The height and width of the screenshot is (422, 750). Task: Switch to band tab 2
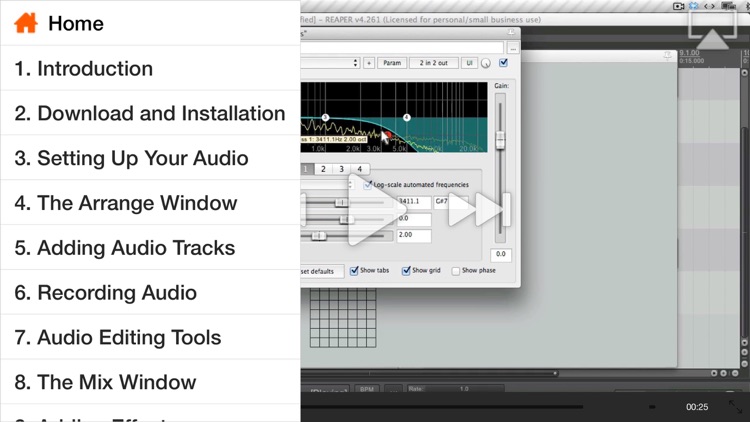[x=323, y=169]
